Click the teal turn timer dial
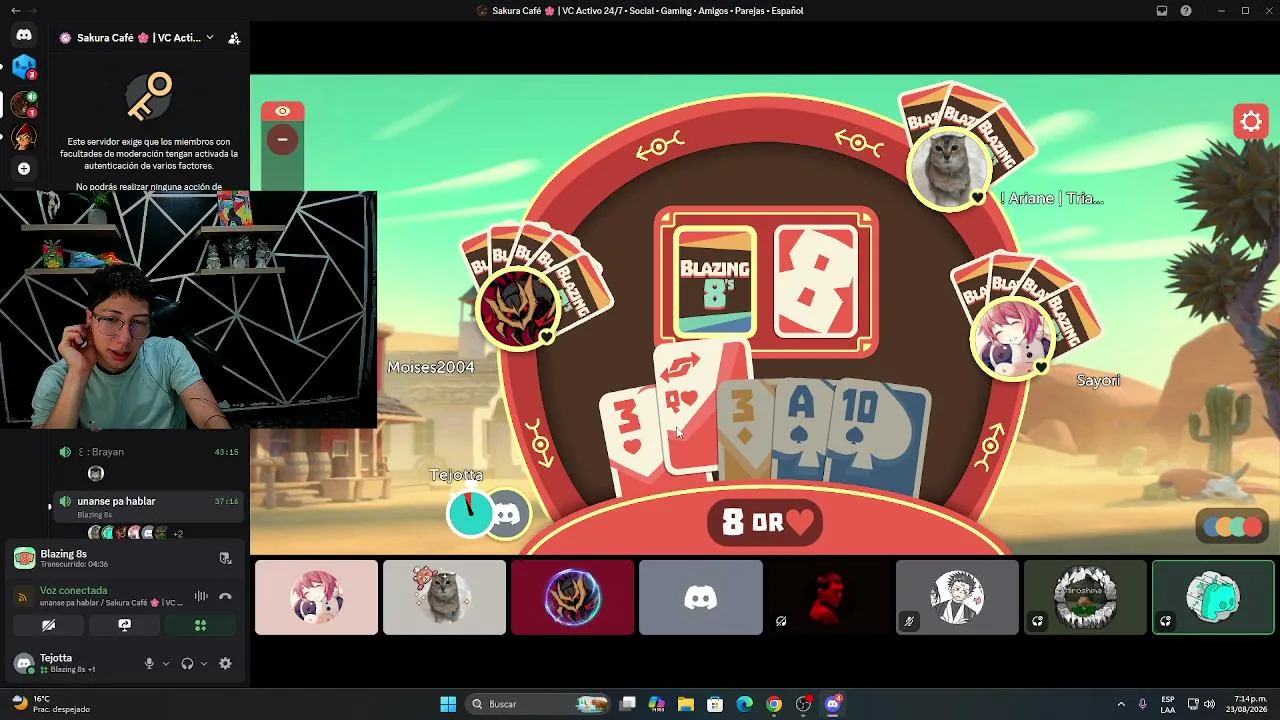The image size is (1280, 720). pyautogui.click(x=469, y=513)
